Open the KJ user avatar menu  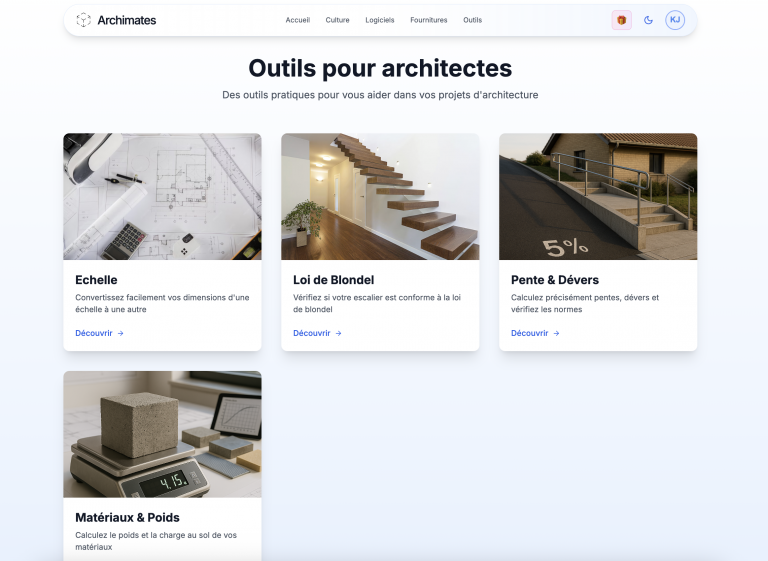coord(675,20)
